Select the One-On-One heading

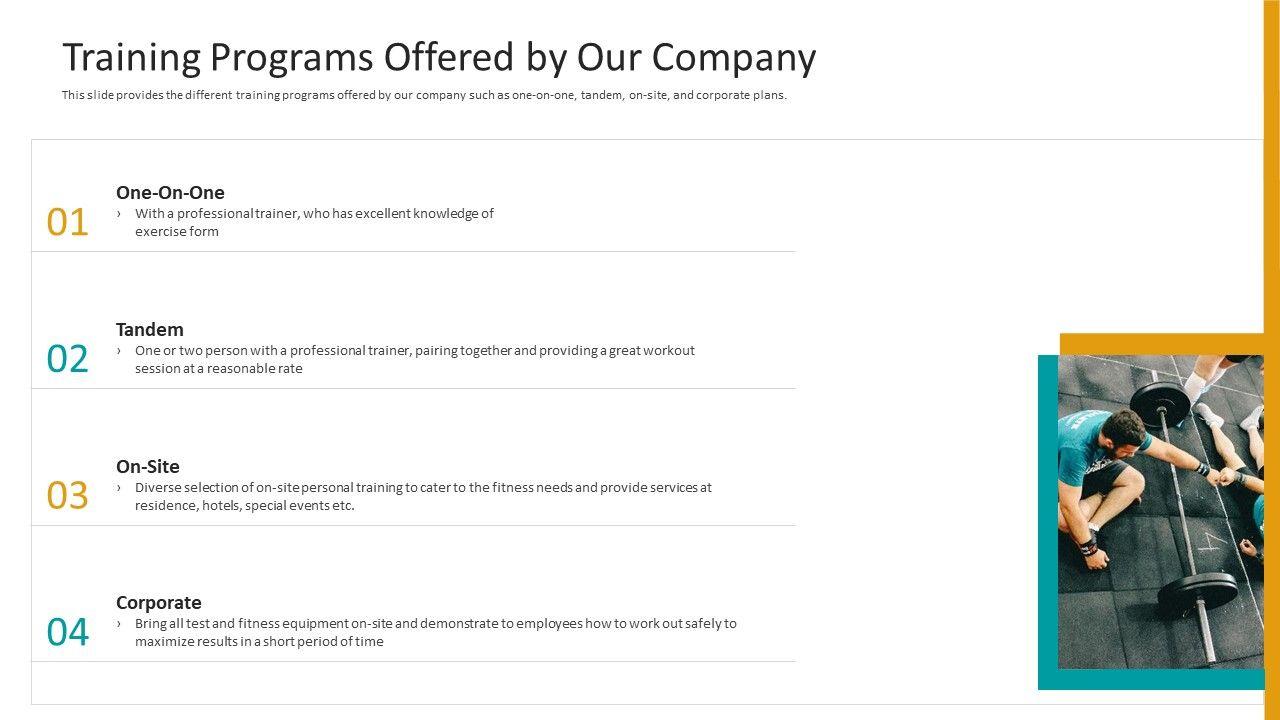(170, 193)
